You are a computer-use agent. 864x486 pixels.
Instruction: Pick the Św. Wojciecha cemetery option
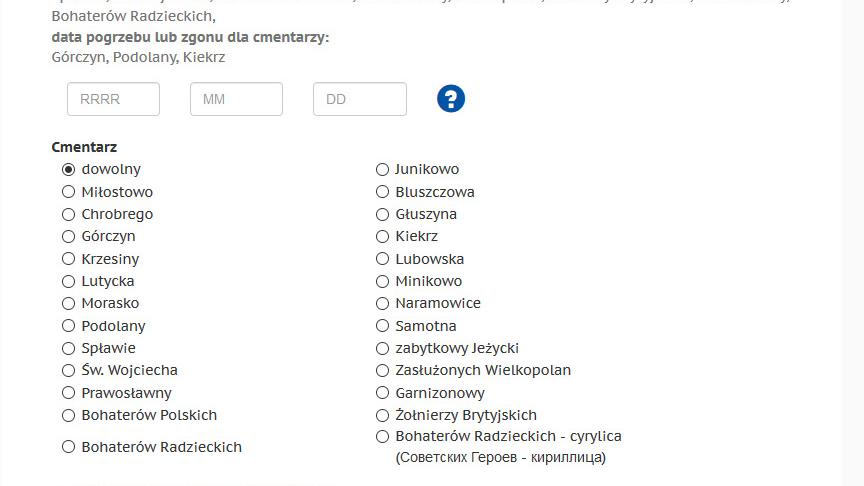pos(69,370)
